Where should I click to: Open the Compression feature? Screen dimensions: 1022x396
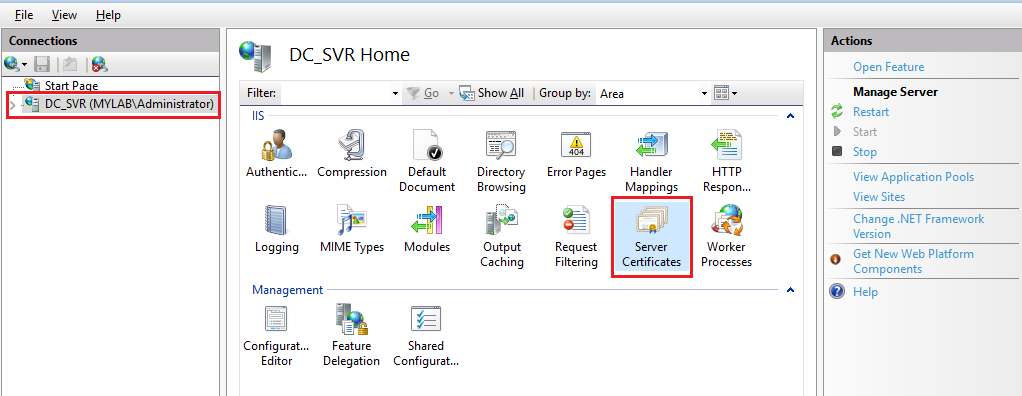[352, 145]
